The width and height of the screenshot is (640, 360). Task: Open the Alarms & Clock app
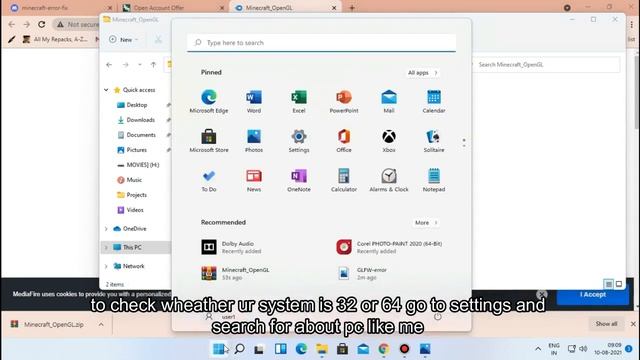coord(389,180)
